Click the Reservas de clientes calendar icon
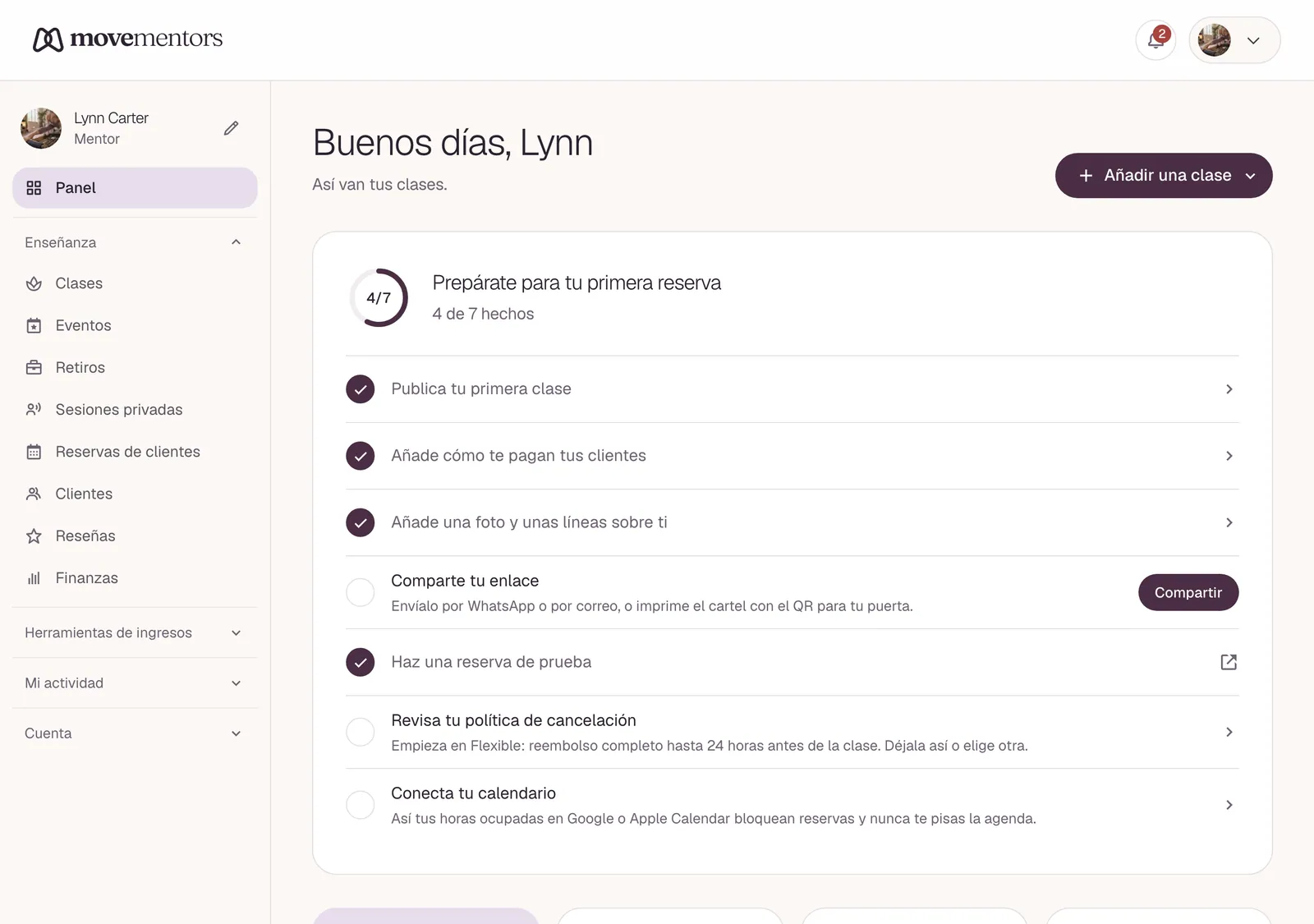This screenshot has width=1314, height=924. click(34, 452)
